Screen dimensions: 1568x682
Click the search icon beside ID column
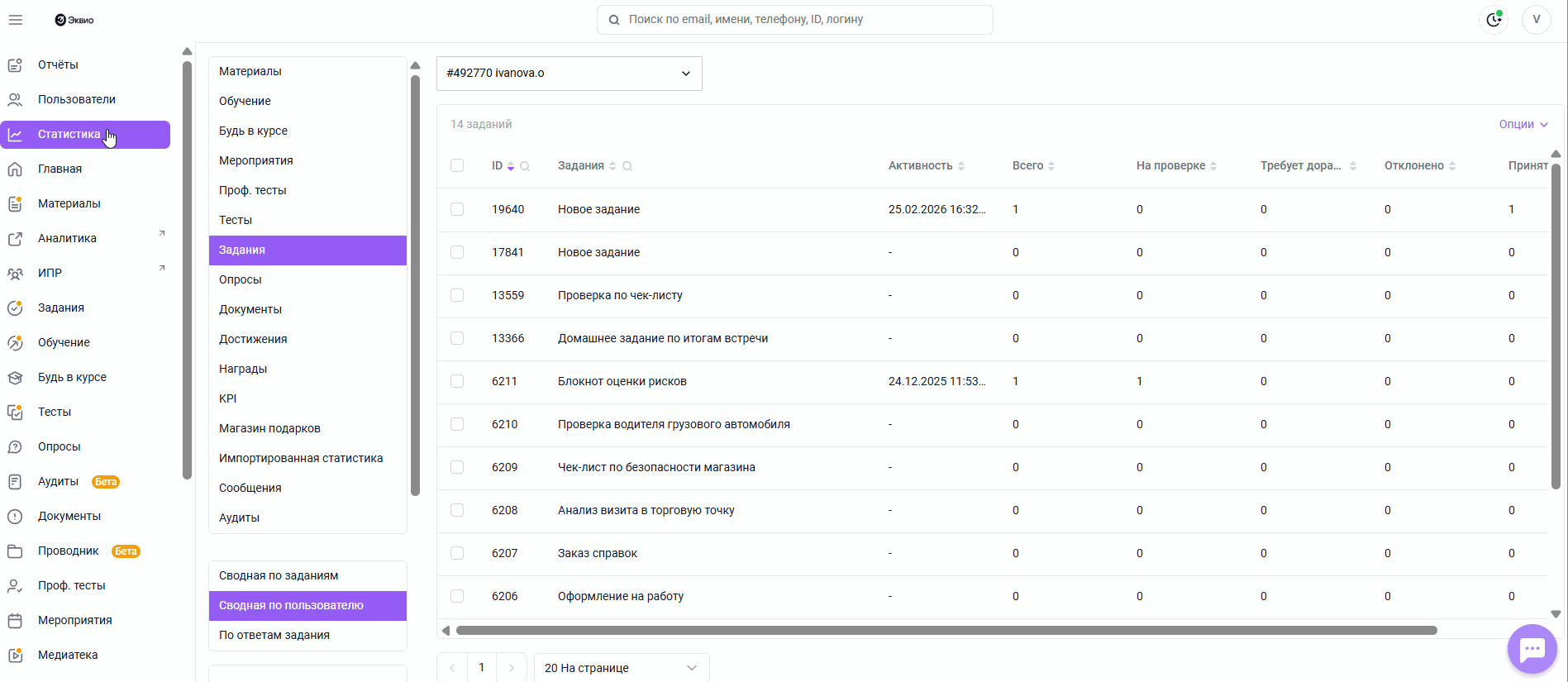point(525,166)
